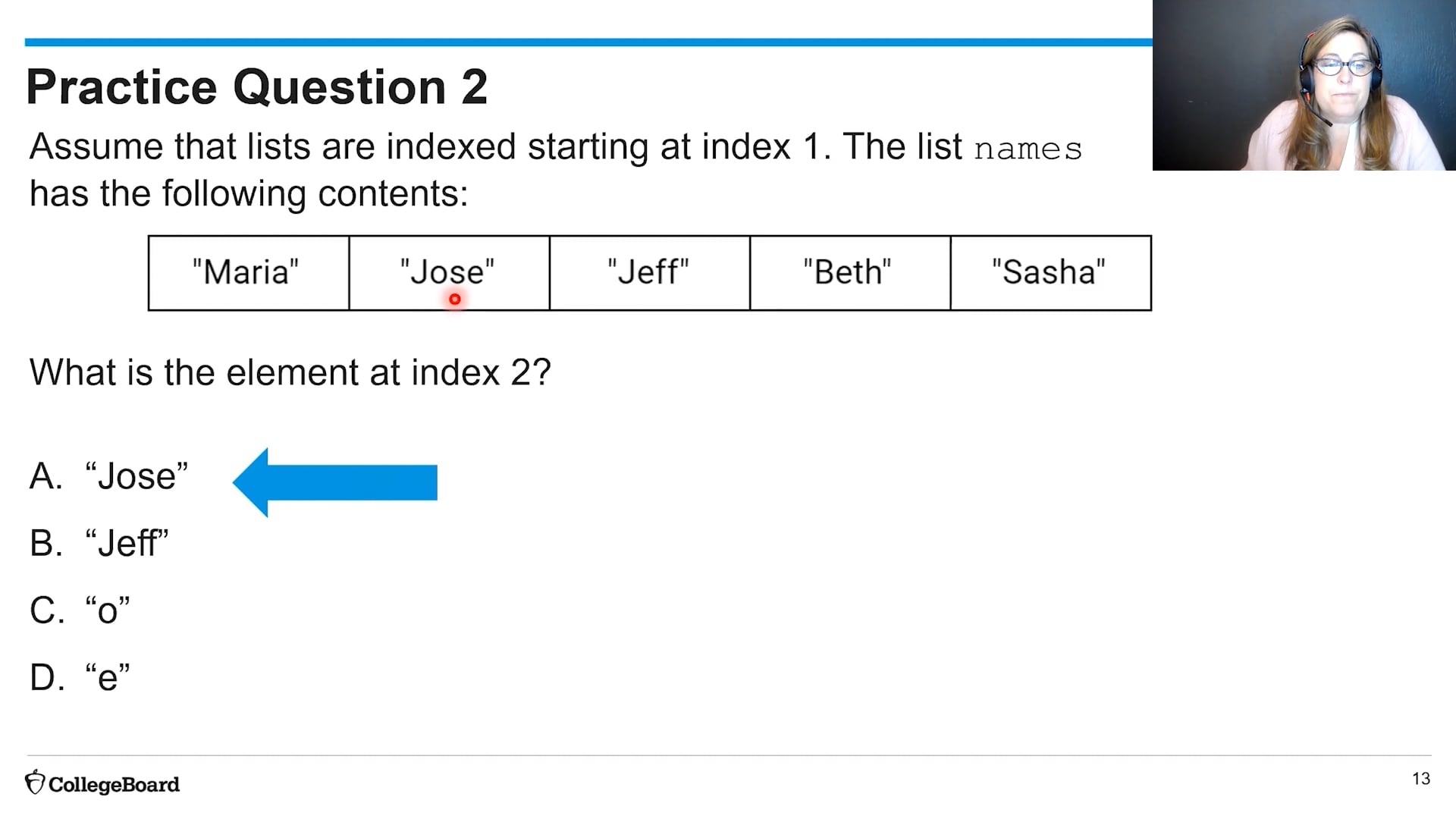
Task: Select answer D "e"
Action: 80,676
